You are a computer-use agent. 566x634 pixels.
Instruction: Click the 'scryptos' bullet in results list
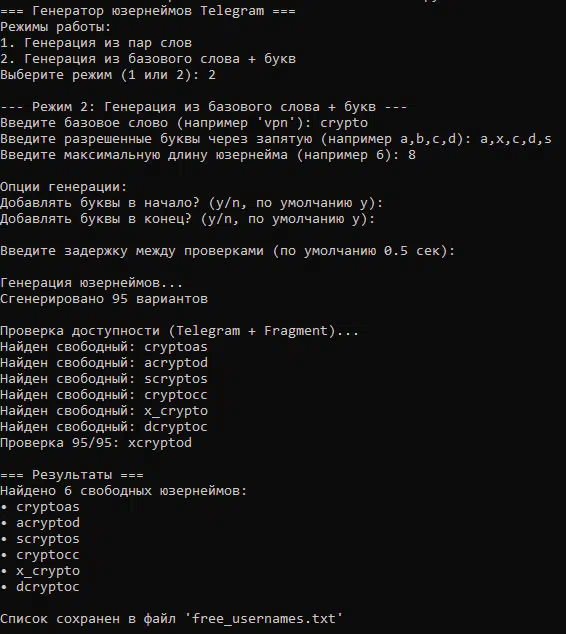pos(40,539)
